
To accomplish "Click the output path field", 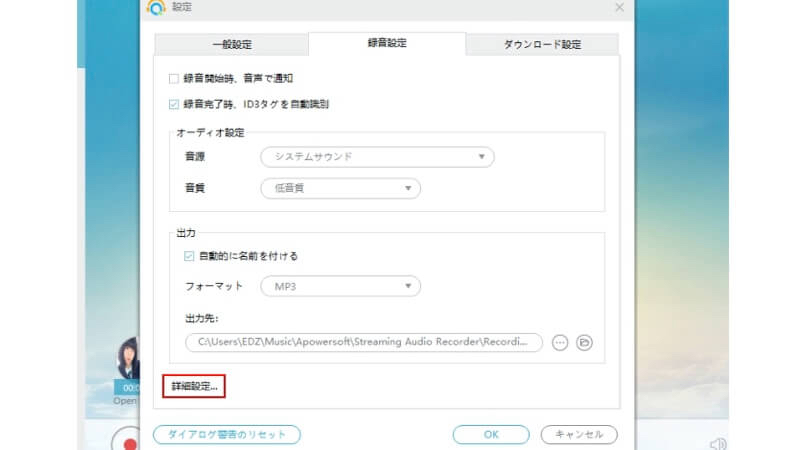I will coord(364,342).
